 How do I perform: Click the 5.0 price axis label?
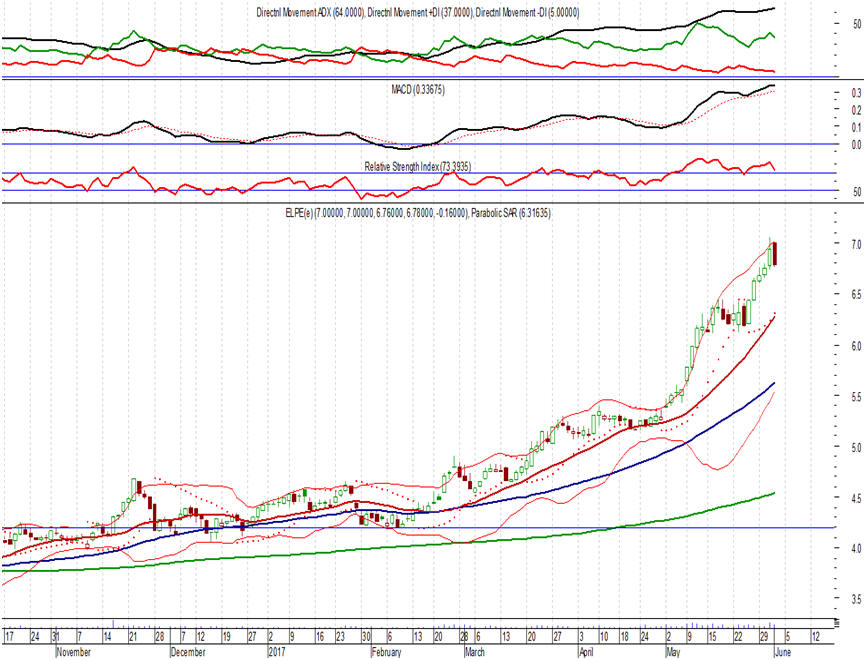point(857,446)
